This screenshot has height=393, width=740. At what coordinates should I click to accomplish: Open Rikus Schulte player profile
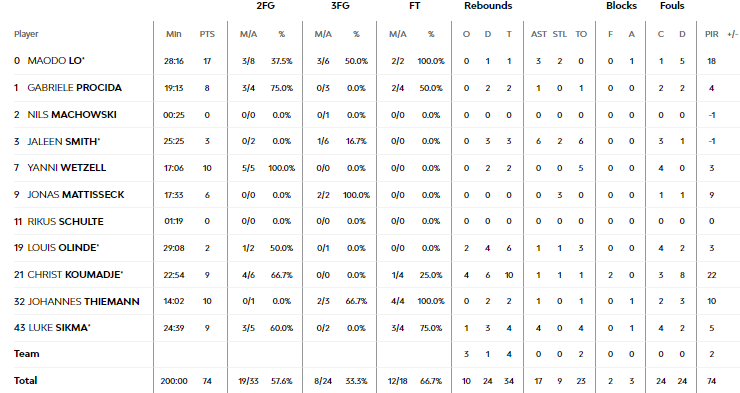coord(65,221)
